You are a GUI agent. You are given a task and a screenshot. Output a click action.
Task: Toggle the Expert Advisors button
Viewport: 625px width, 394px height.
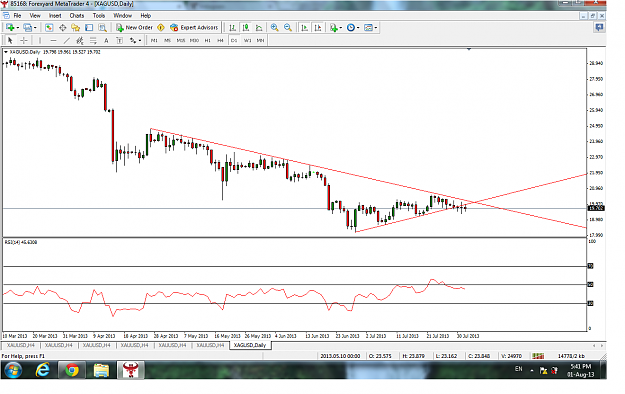click(x=194, y=28)
